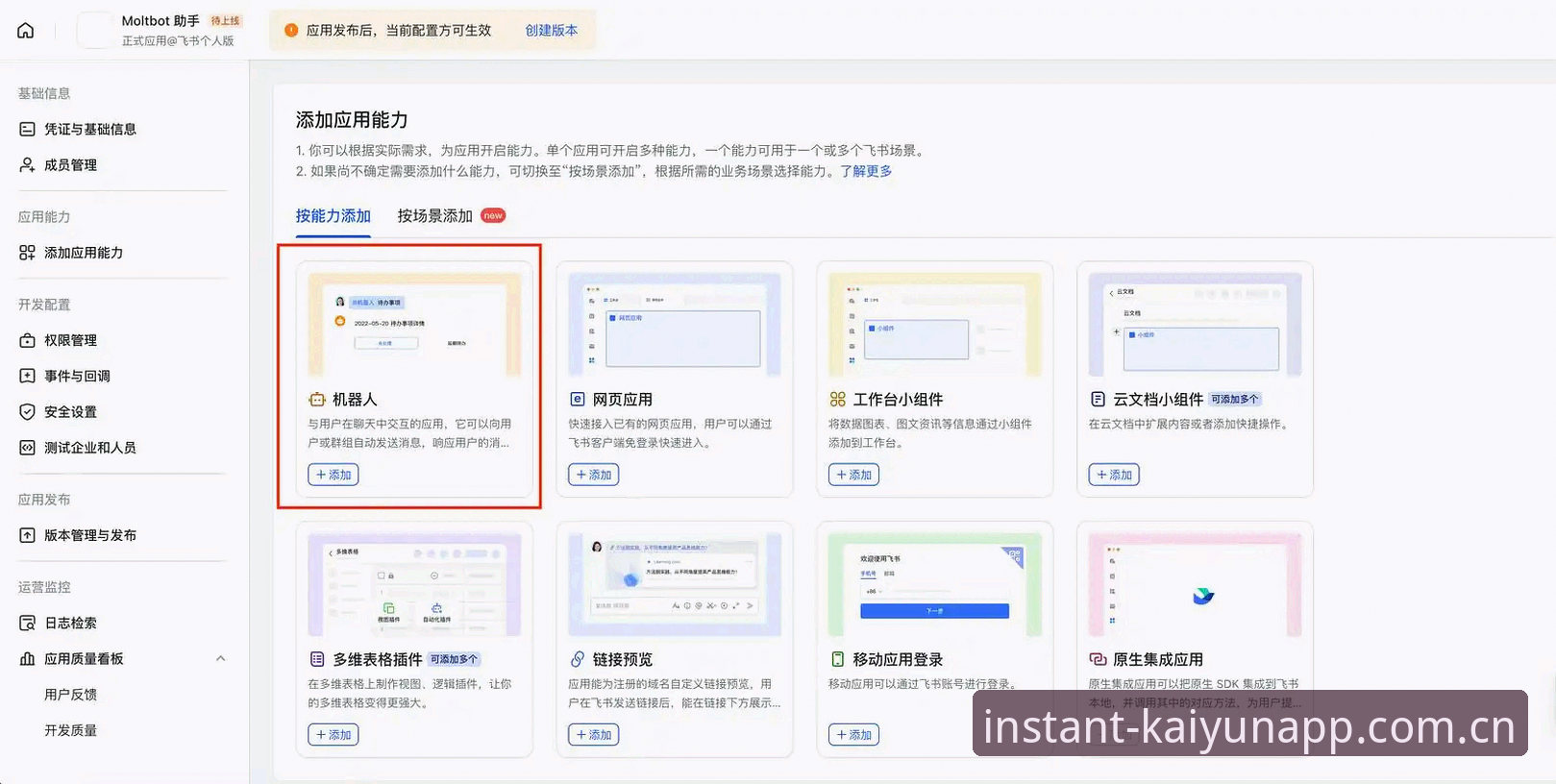Click 正式应用@飞书个人版 subtitle text
1556x784 pixels.
[x=178, y=41]
